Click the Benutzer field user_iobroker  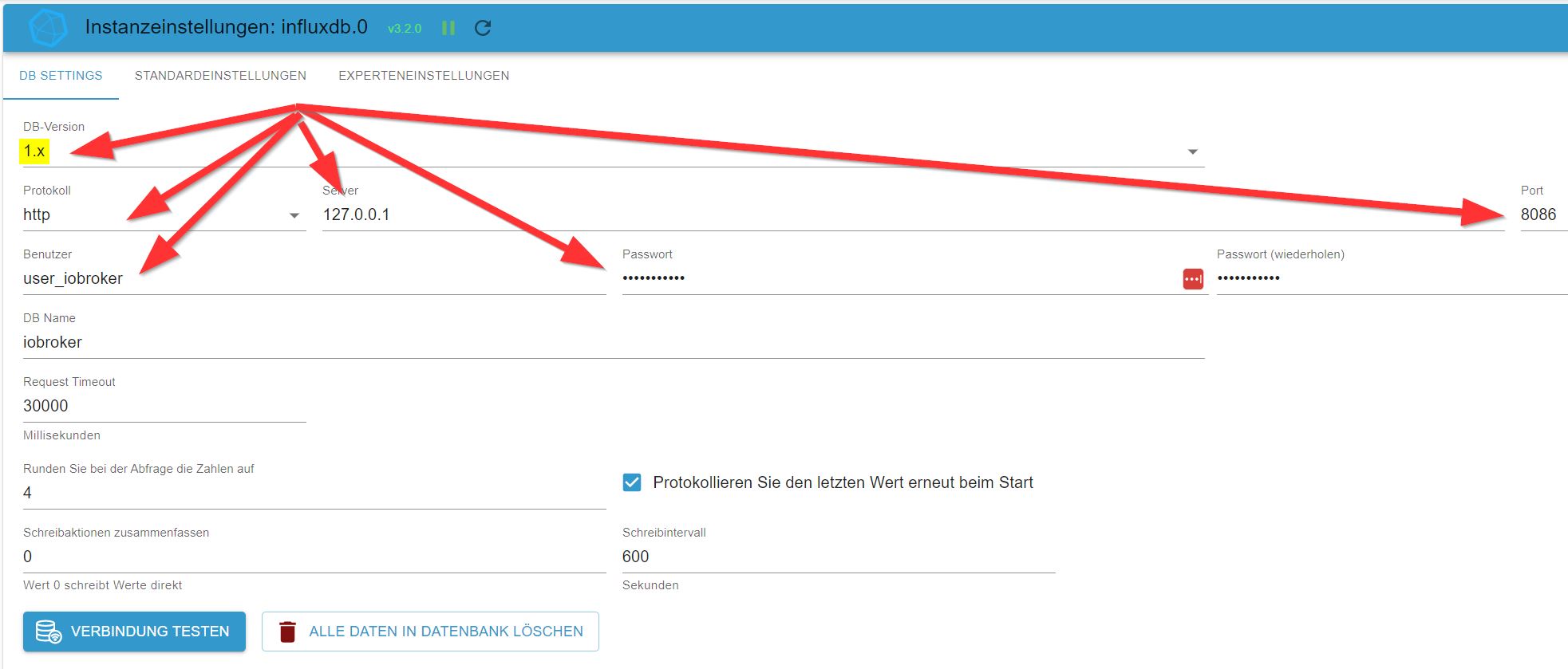[x=314, y=278]
